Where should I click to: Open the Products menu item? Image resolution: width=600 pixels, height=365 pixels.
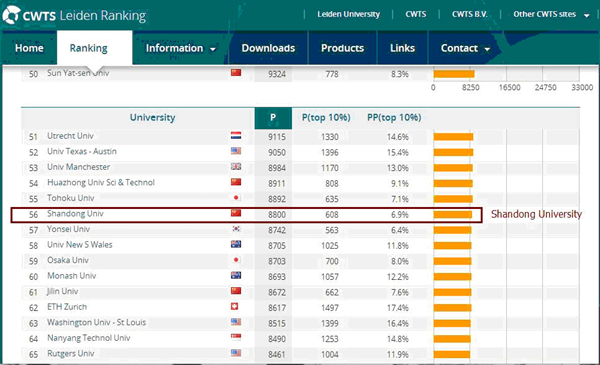tap(342, 48)
